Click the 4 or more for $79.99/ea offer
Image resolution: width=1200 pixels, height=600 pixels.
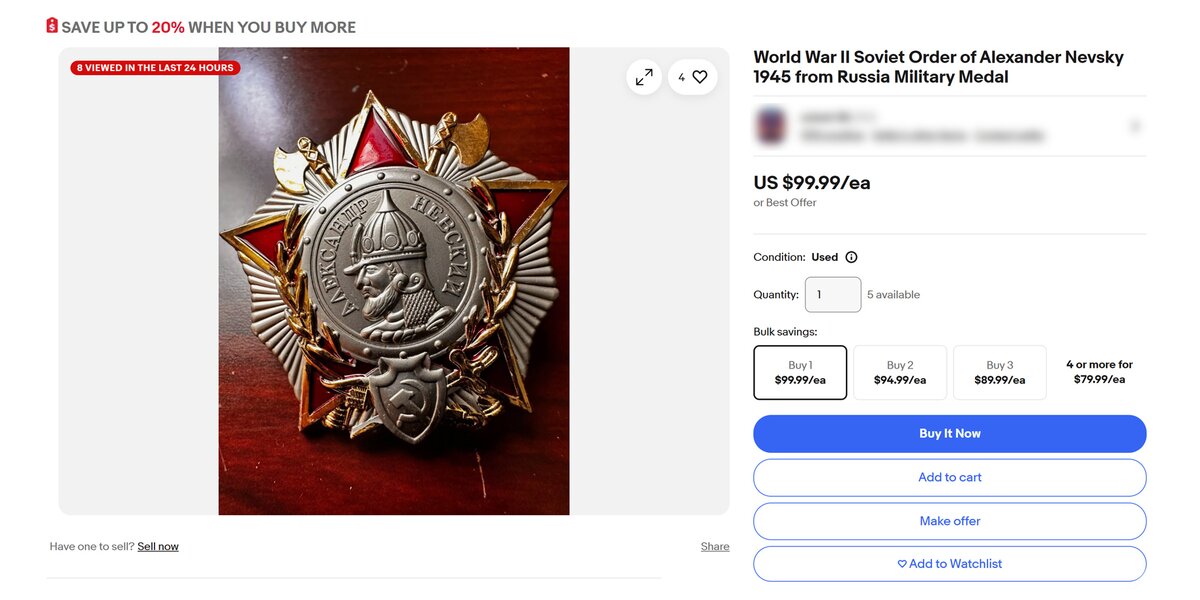[x=1099, y=372]
